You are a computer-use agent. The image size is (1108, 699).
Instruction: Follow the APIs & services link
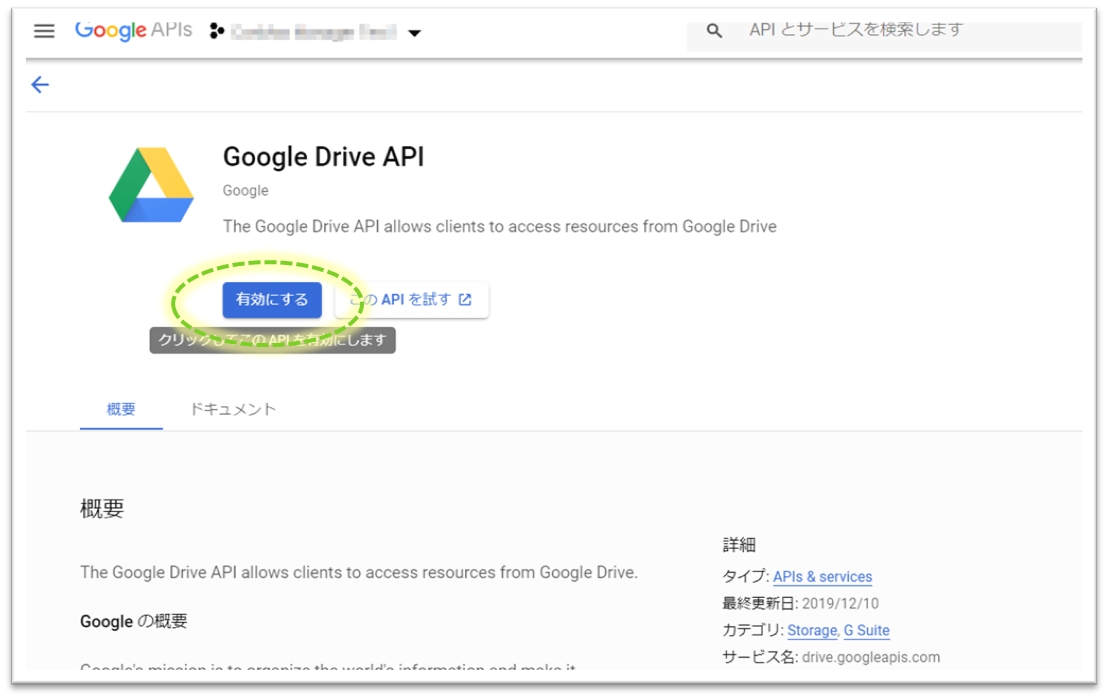822,577
